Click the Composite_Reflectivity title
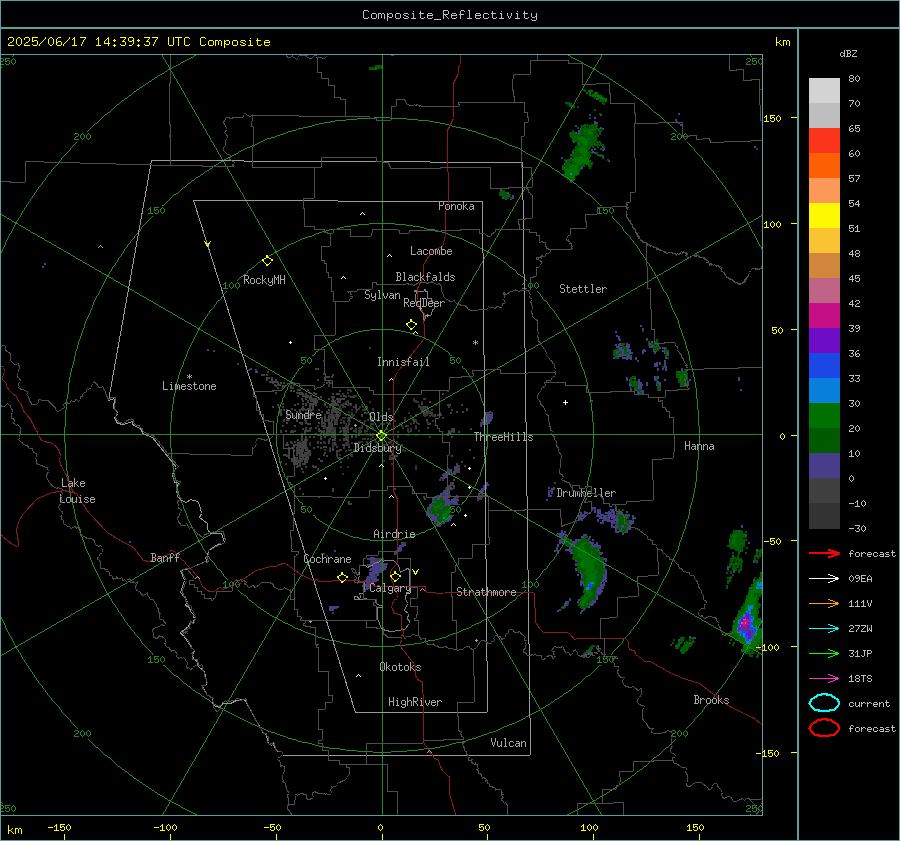Image resolution: width=900 pixels, height=841 pixels. coord(450,15)
